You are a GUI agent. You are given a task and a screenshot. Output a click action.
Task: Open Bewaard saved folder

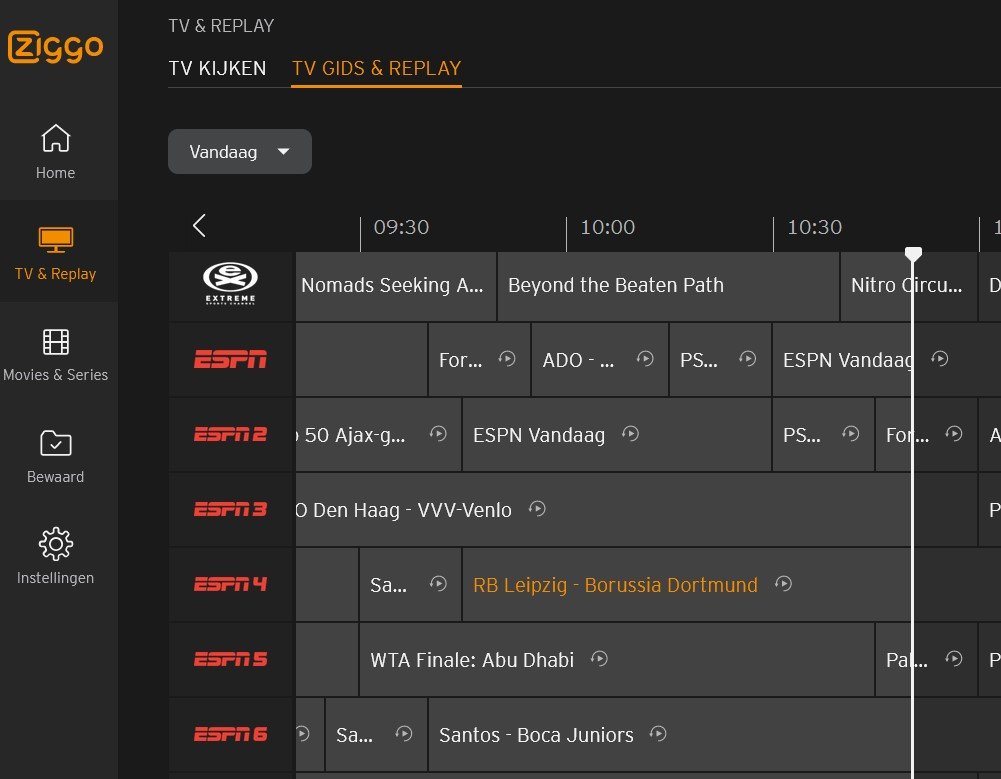(x=56, y=456)
